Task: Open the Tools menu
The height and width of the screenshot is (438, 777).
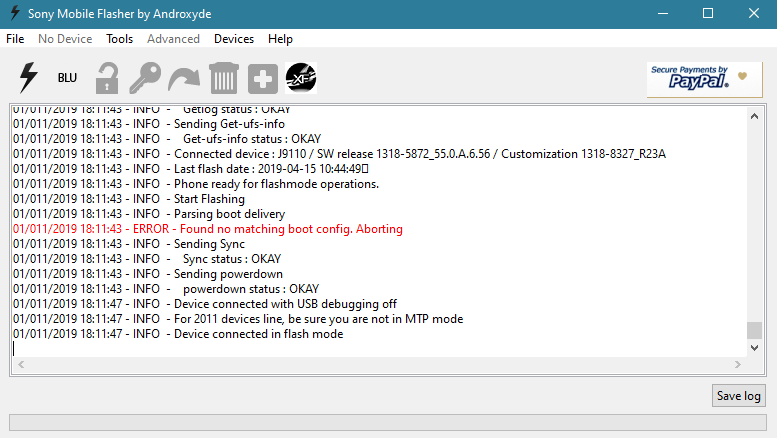Action: (x=119, y=39)
